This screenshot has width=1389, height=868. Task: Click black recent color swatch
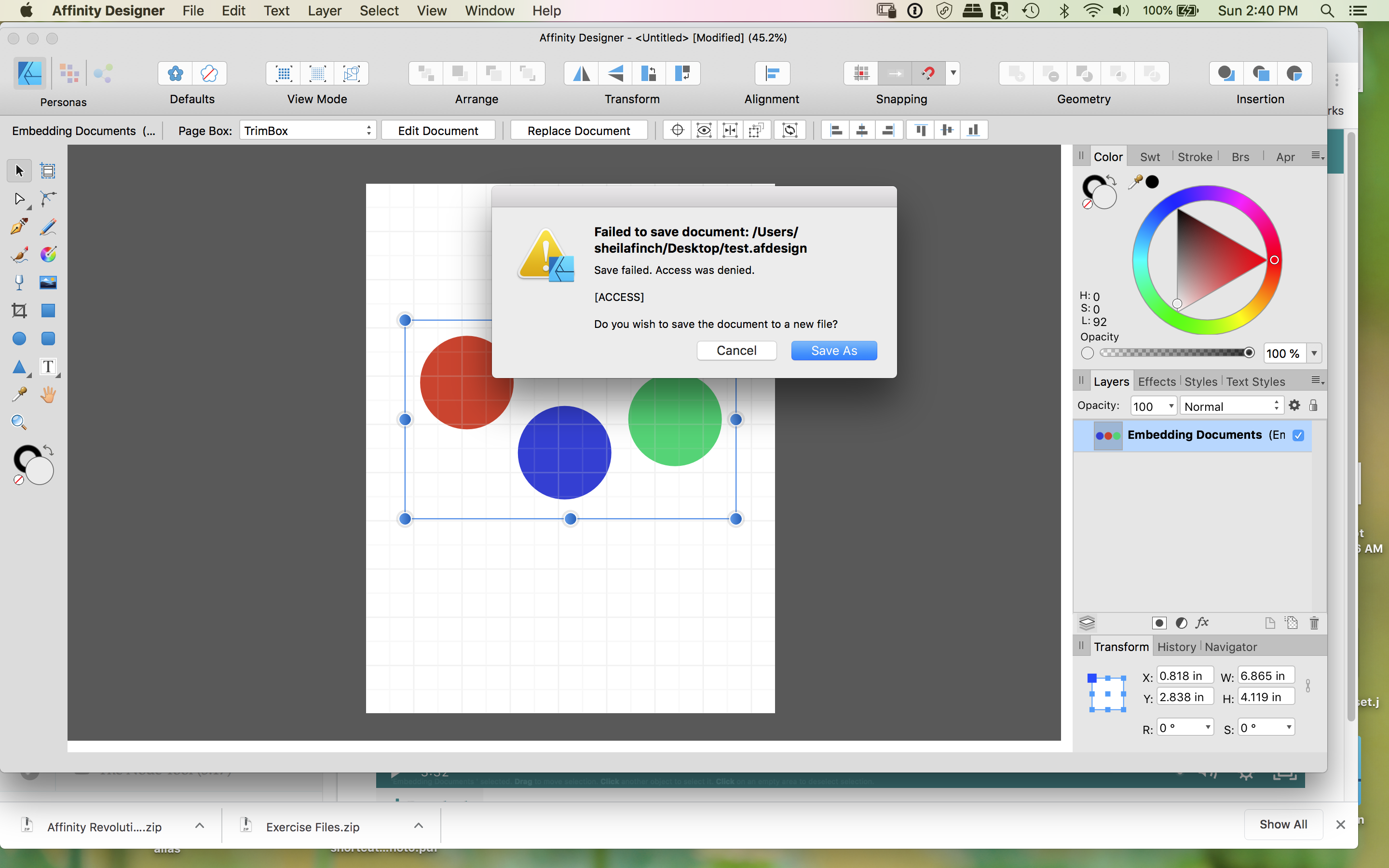(1152, 182)
